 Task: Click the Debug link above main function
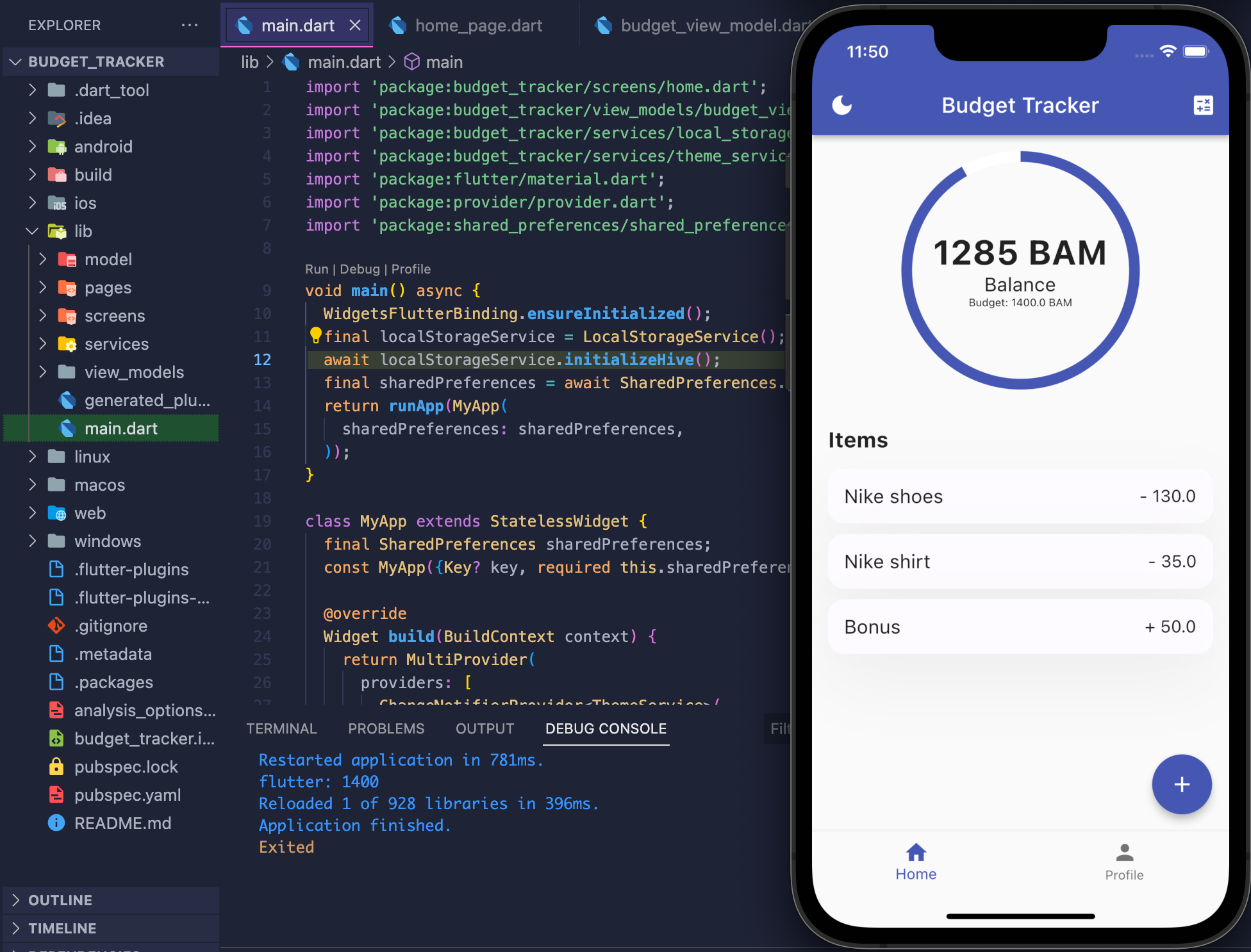click(x=360, y=268)
